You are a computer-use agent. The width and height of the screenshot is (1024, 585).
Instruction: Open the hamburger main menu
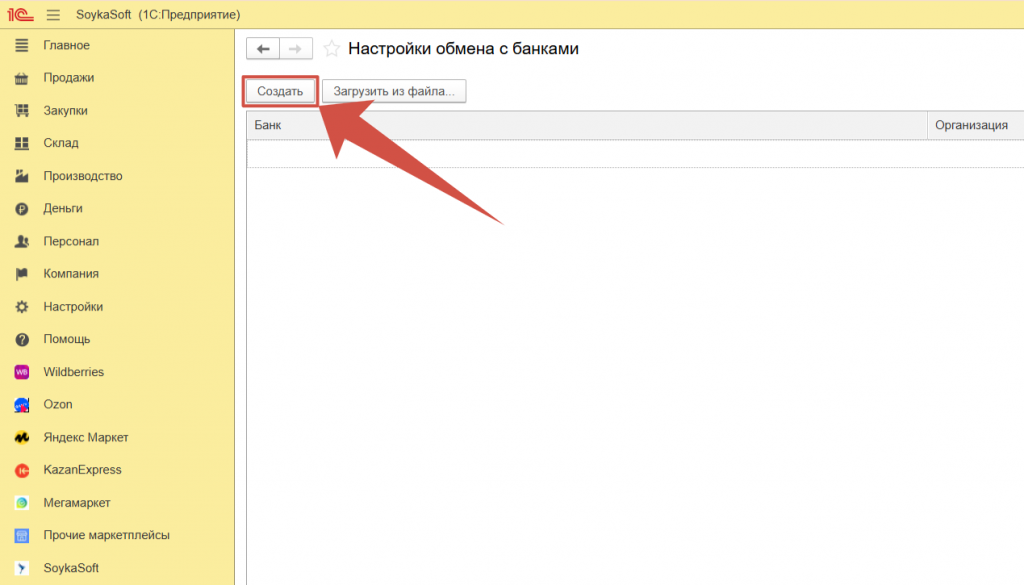53,15
